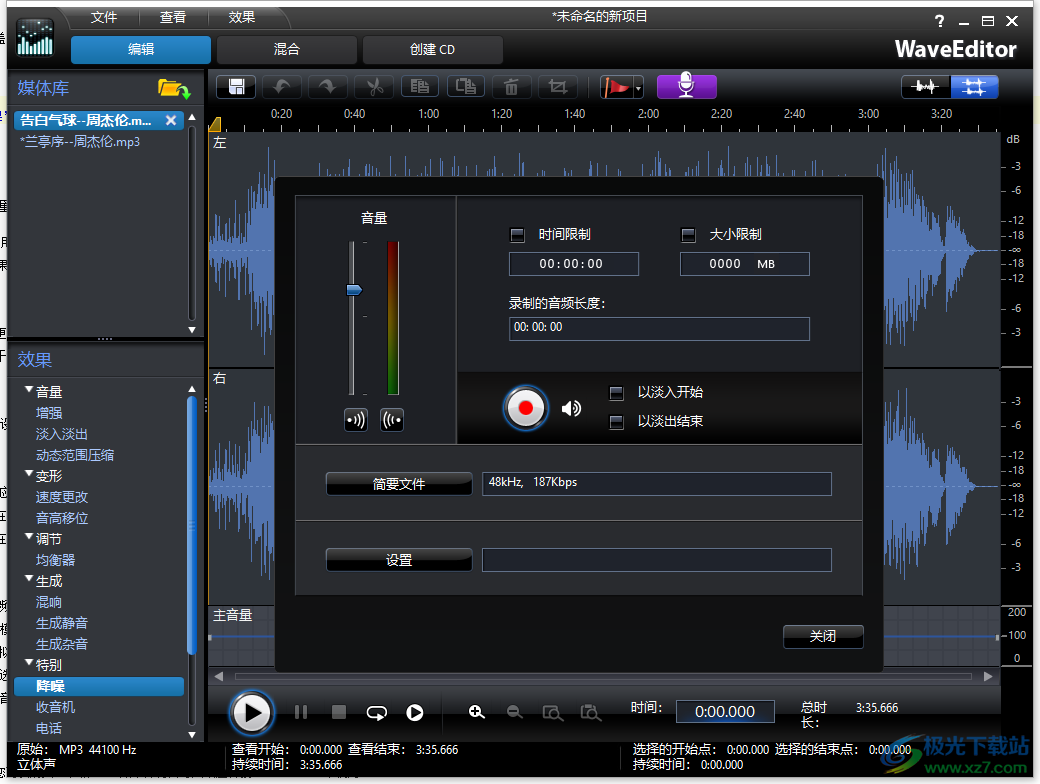The image size is (1040, 784).
Task: Select the microphone recording tool
Action: tap(686, 86)
